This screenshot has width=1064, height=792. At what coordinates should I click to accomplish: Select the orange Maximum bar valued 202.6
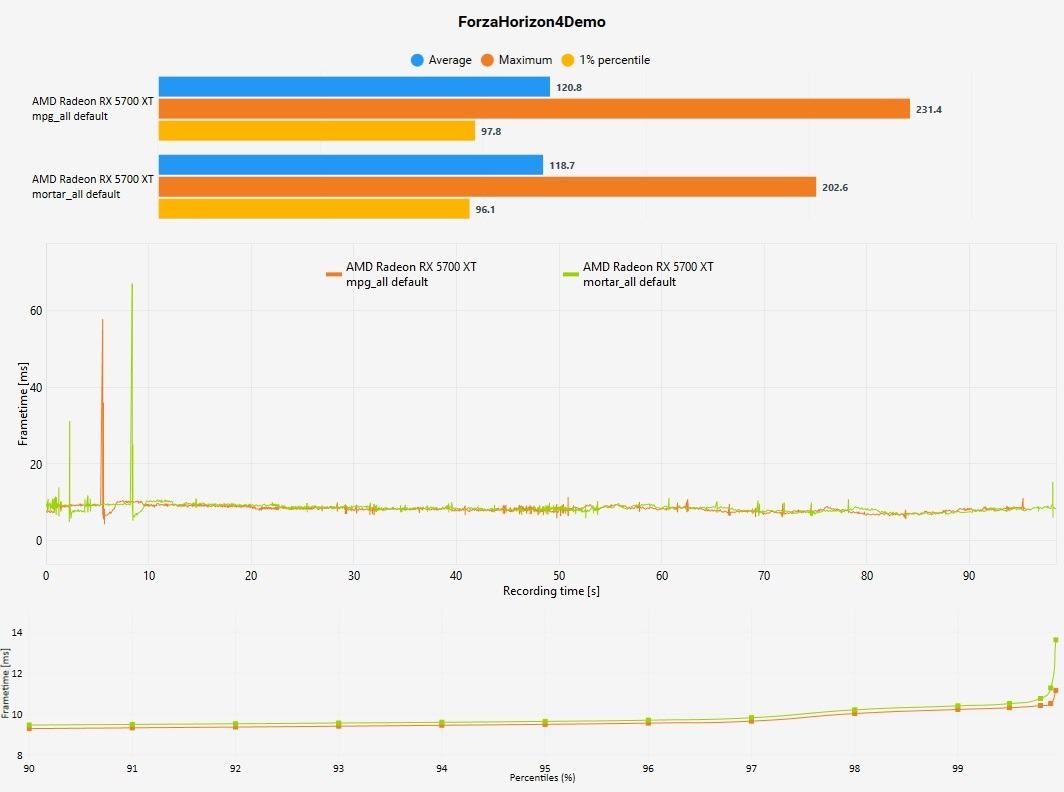pyautogui.click(x=487, y=187)
